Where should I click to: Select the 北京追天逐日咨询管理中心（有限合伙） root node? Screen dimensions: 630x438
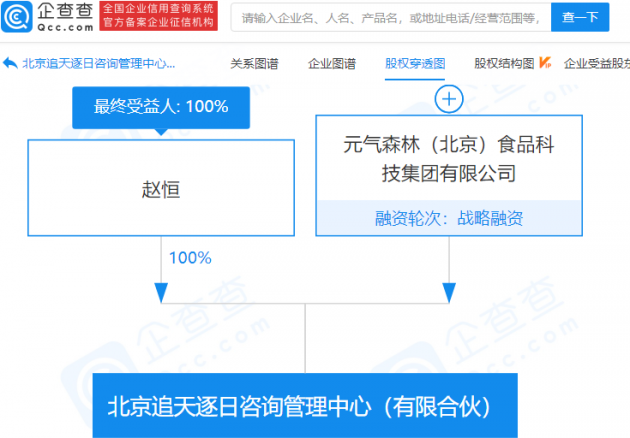pyautogui.click(x=305, y=405)
